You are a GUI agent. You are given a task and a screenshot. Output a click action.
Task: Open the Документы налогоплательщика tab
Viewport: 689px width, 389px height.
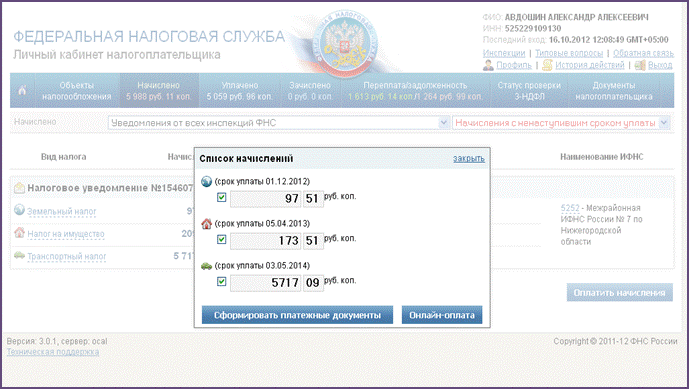point(613,91)
